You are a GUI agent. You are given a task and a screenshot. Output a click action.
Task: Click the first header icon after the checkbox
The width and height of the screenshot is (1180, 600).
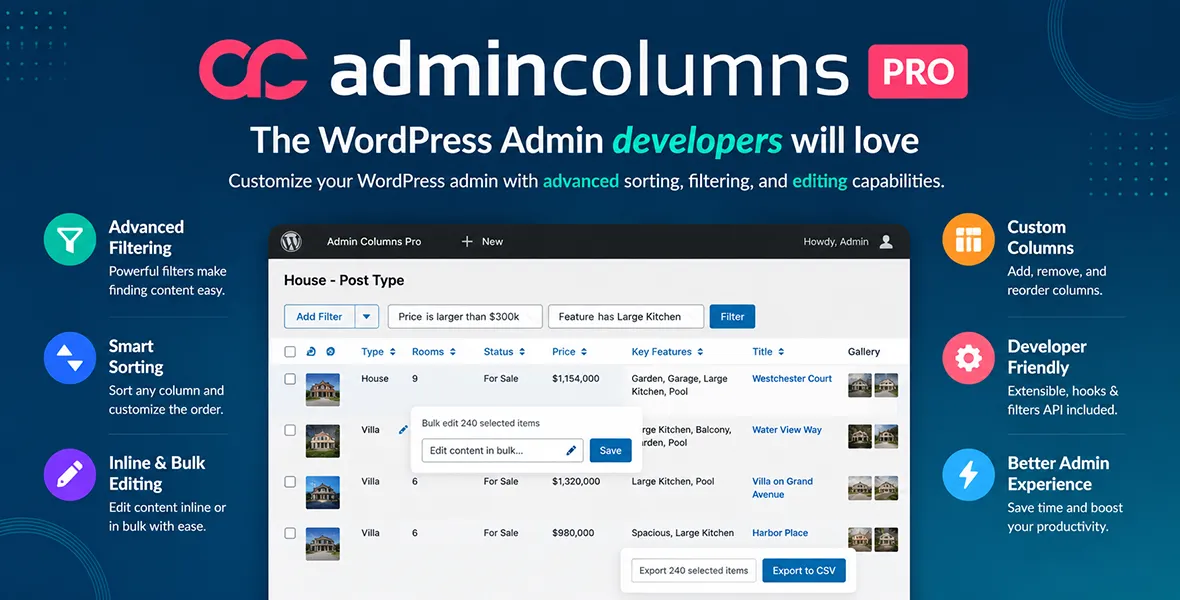click(x=311, y=352)
